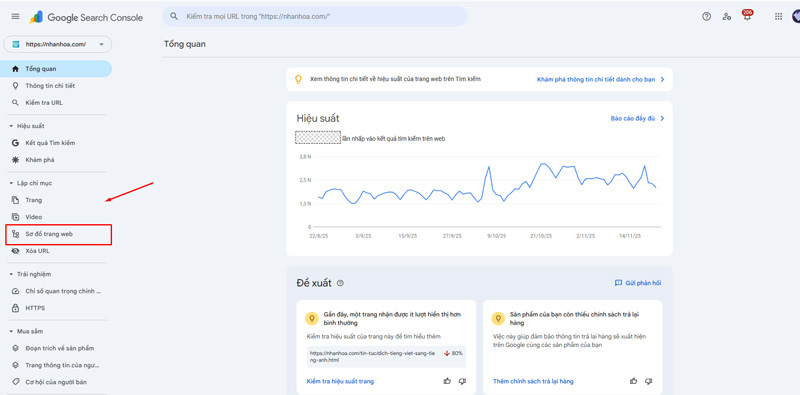Click the lightbulb icon in insights banner

[x=298, y=80]
